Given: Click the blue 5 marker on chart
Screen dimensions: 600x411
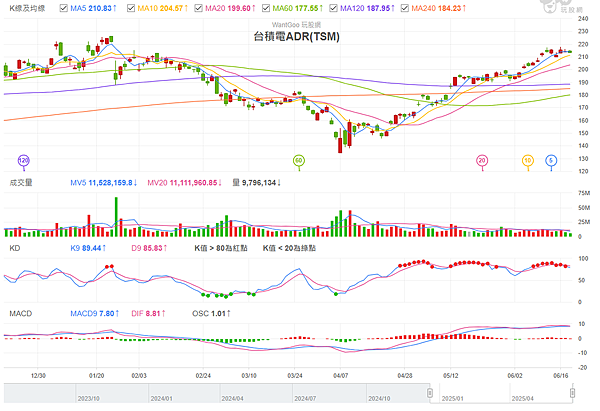Looking at the screenshot, I should pyautogui.click(x=551, y=160).
